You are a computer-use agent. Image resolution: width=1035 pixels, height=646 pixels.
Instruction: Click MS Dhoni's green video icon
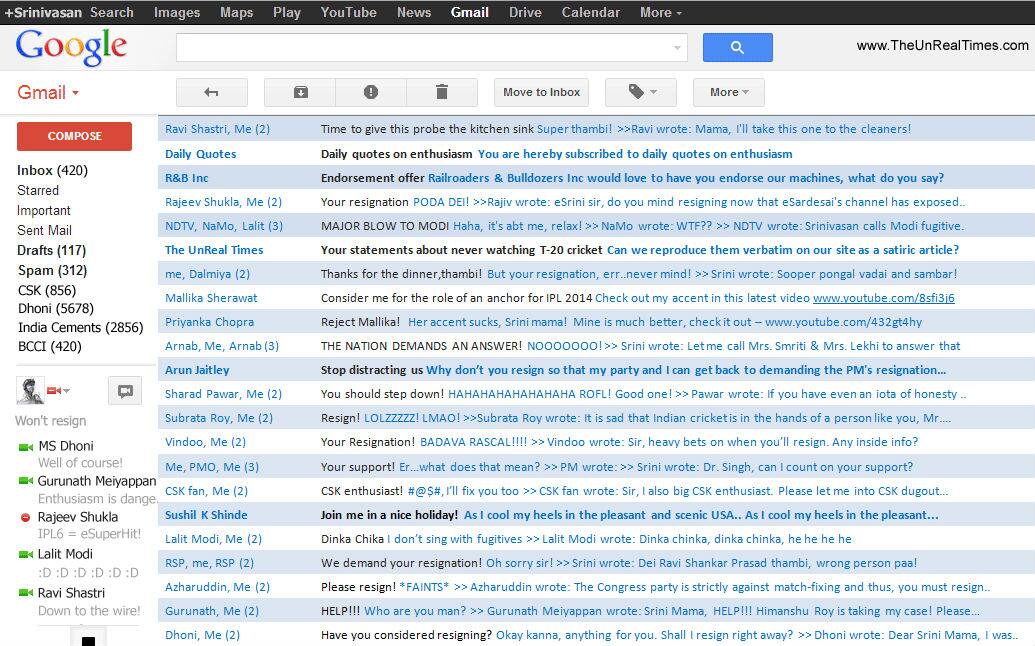pyautogui.click(x=26, y=447)
